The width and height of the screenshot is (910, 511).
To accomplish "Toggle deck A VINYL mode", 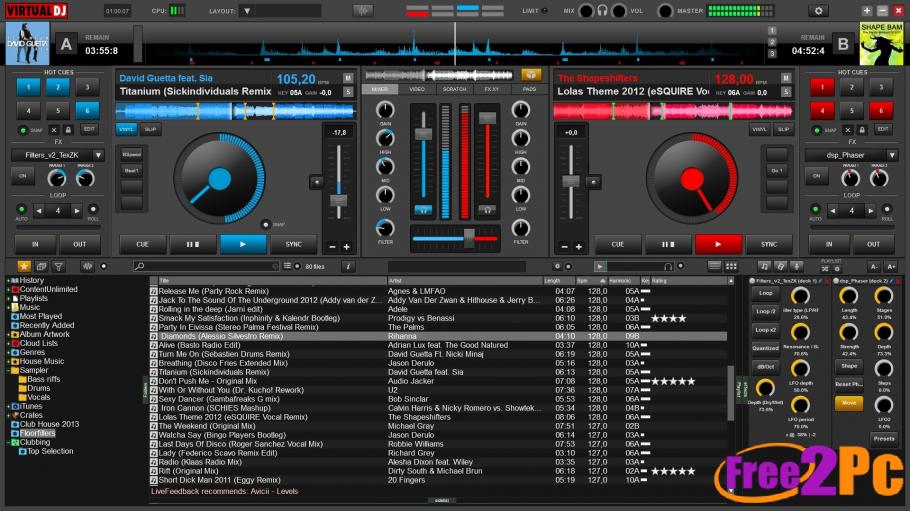I will (127, 129).
